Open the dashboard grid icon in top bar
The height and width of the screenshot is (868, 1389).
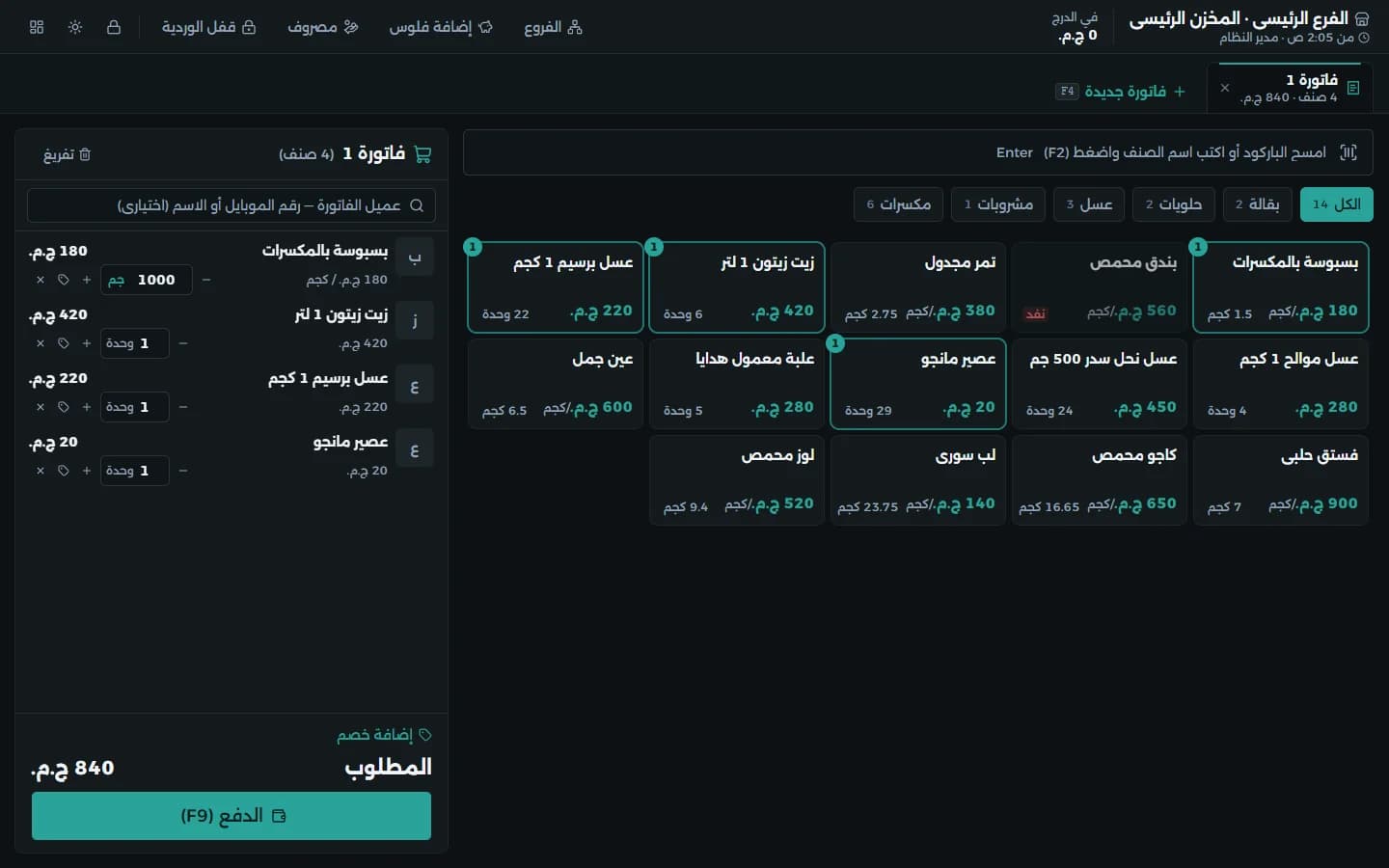click(37, 27)
